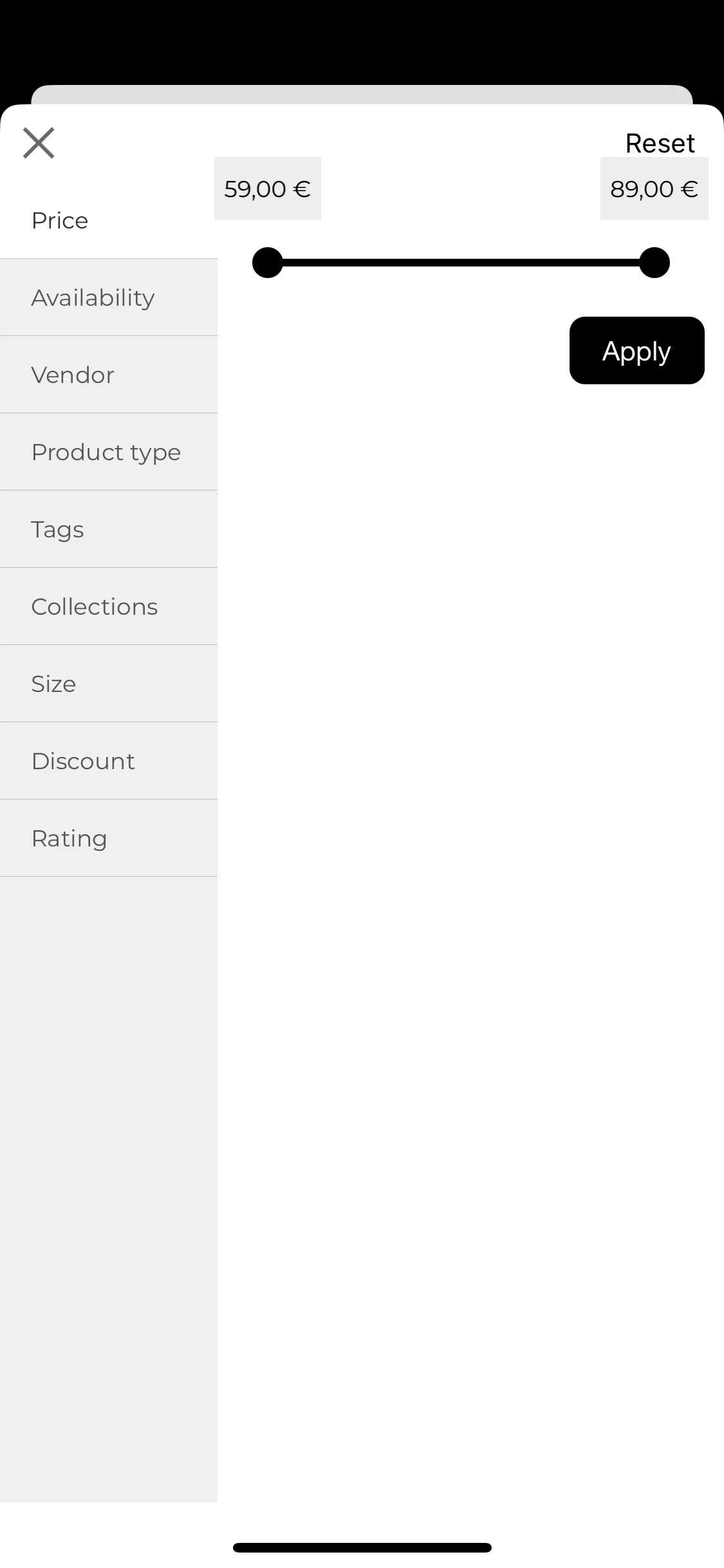Open the Discount filter category
This screenshot has height=1568, width=724.
109,761
